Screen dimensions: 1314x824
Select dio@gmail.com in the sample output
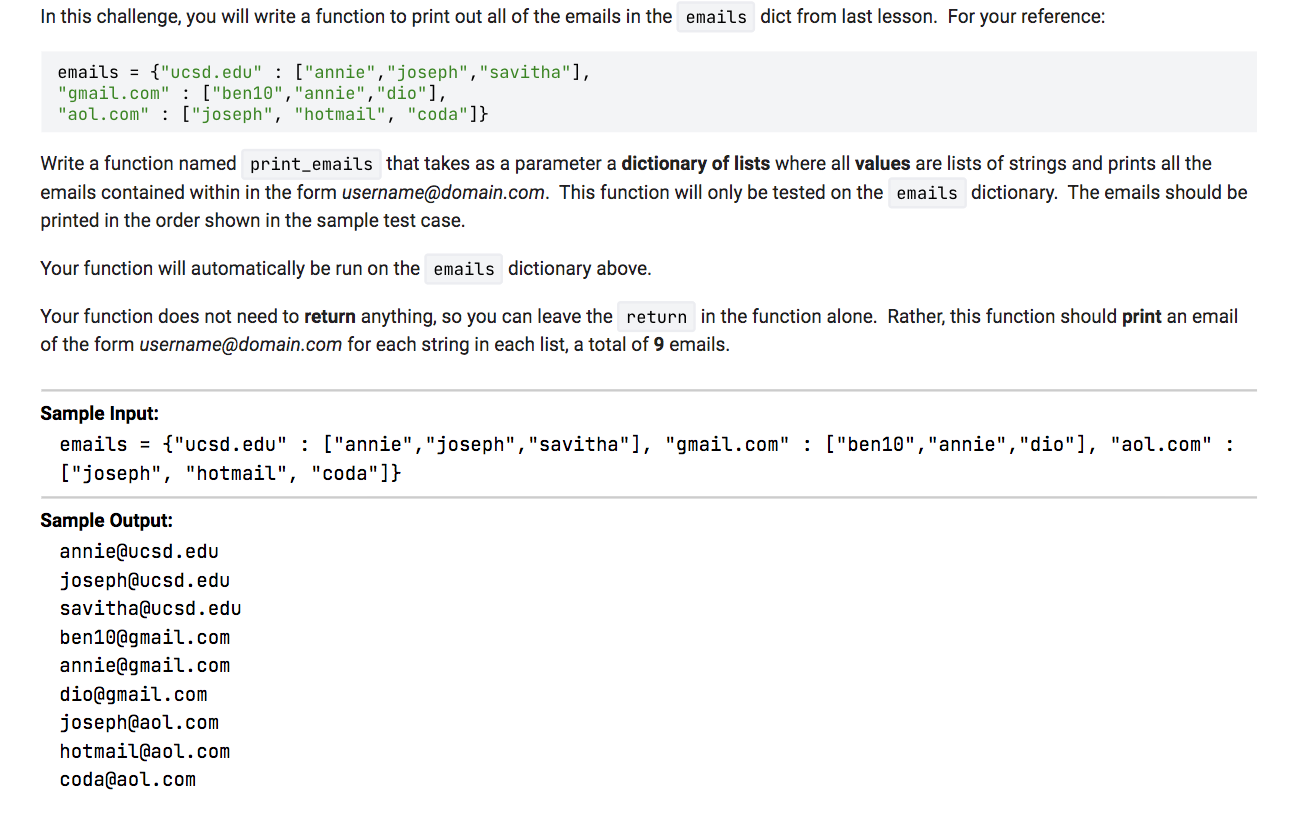[133, 694]
